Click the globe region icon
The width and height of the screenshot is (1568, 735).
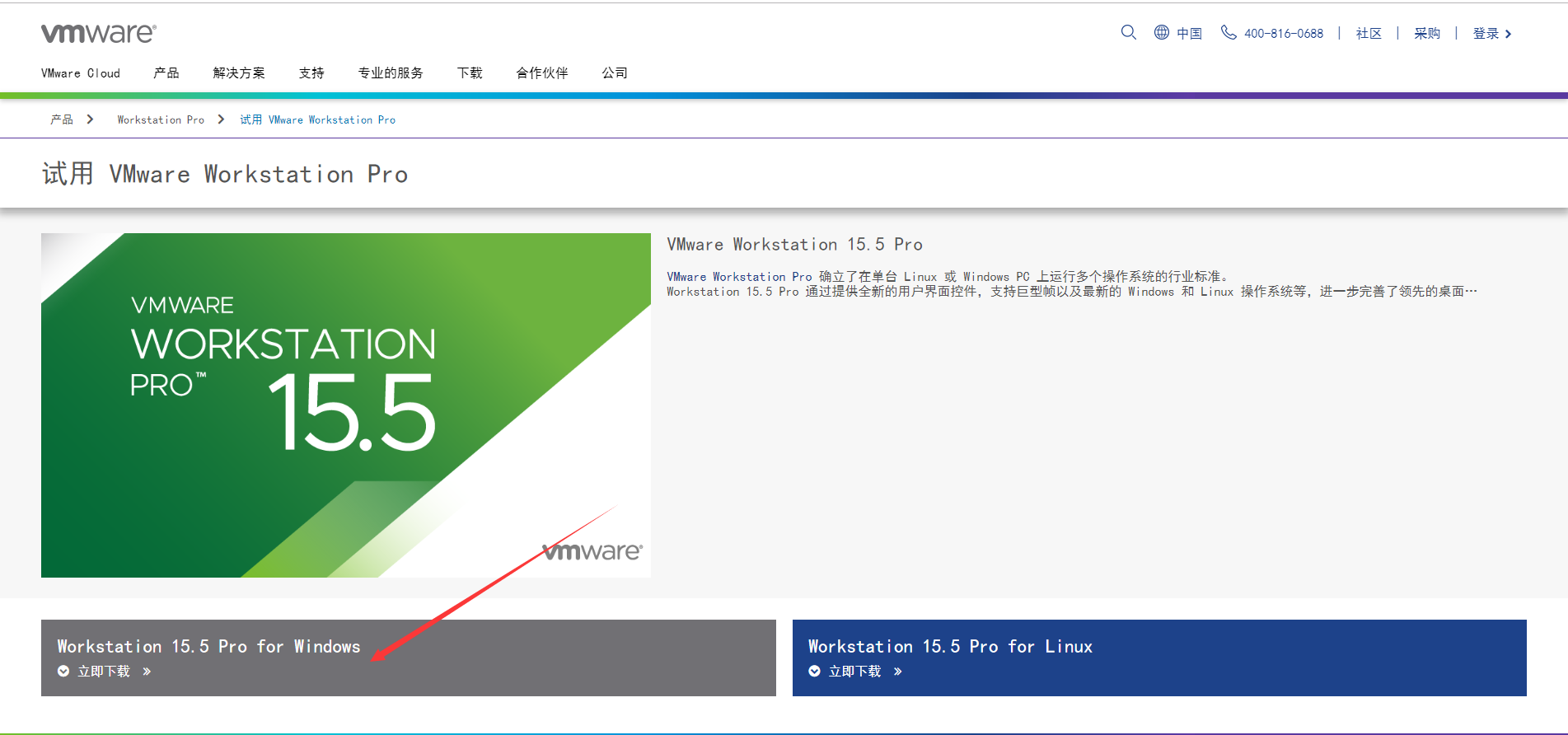pos(1162,32)
